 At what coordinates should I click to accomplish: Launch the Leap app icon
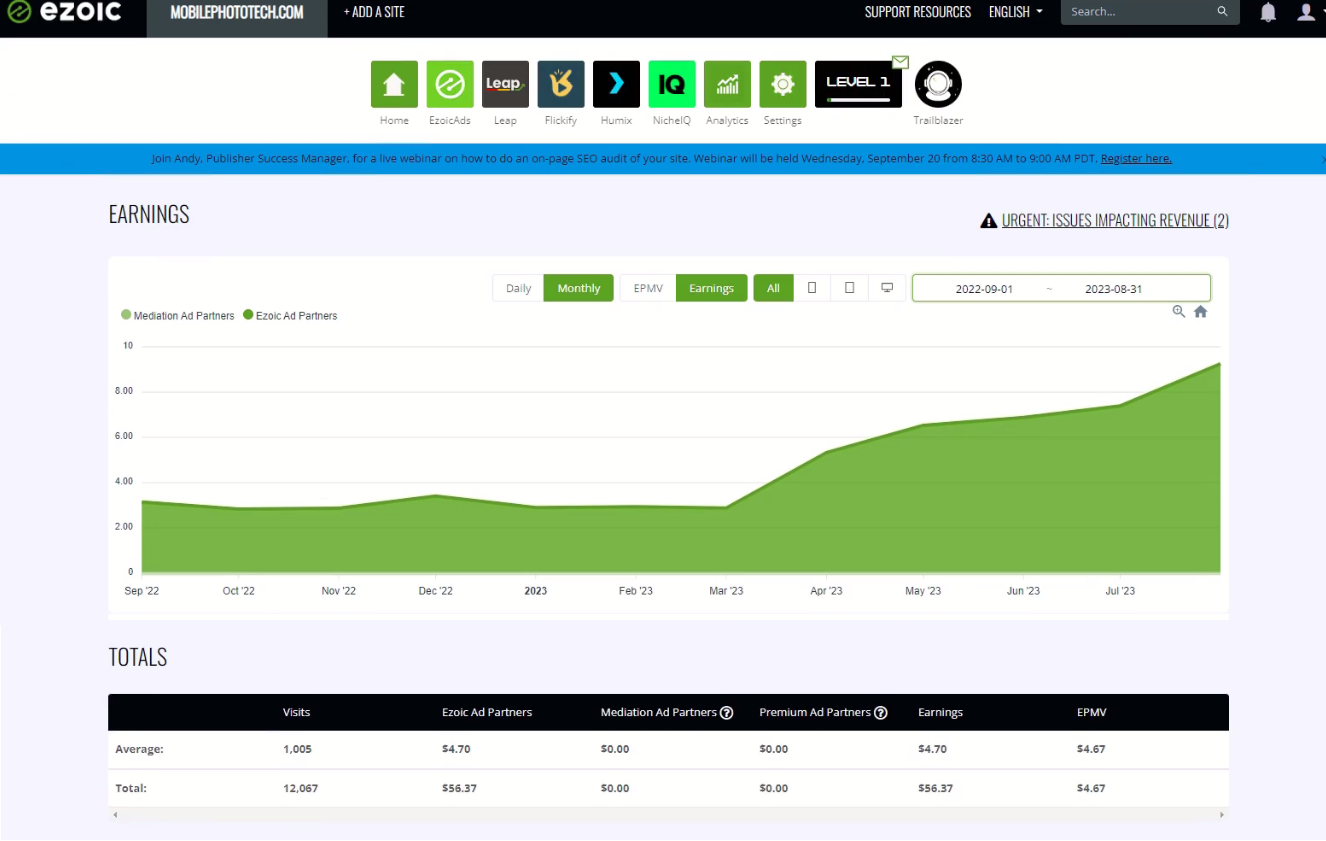[x=505, y=84]
